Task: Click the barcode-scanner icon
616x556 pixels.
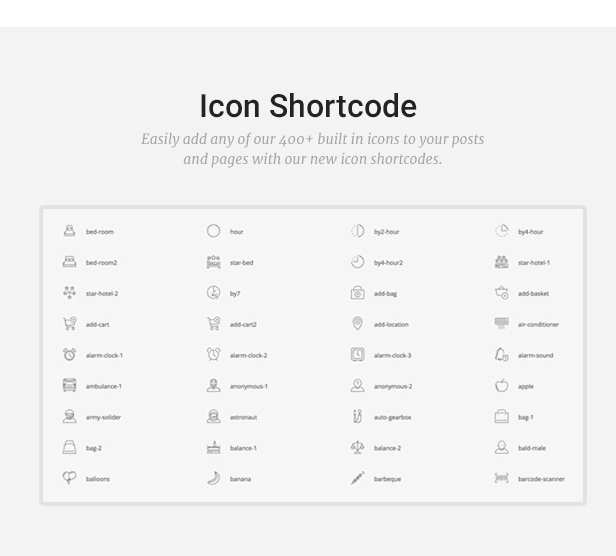Action: [501, 478]
